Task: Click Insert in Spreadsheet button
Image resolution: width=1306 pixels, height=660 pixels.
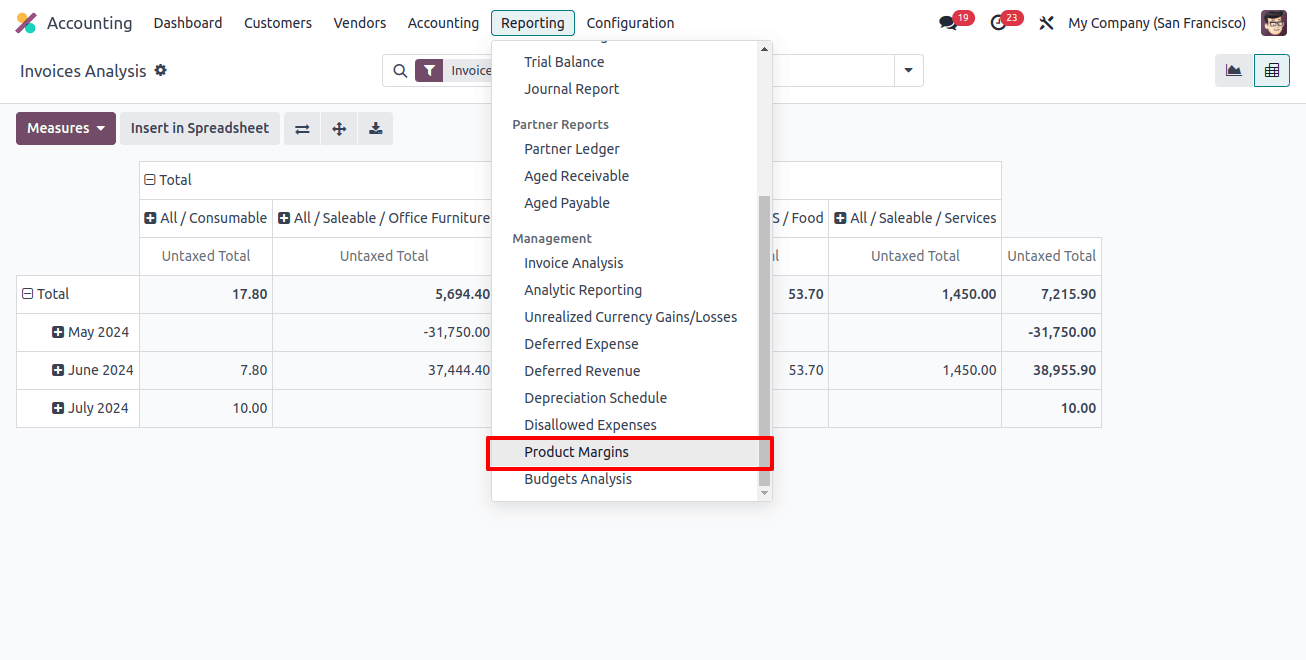Action: (200, 128)
